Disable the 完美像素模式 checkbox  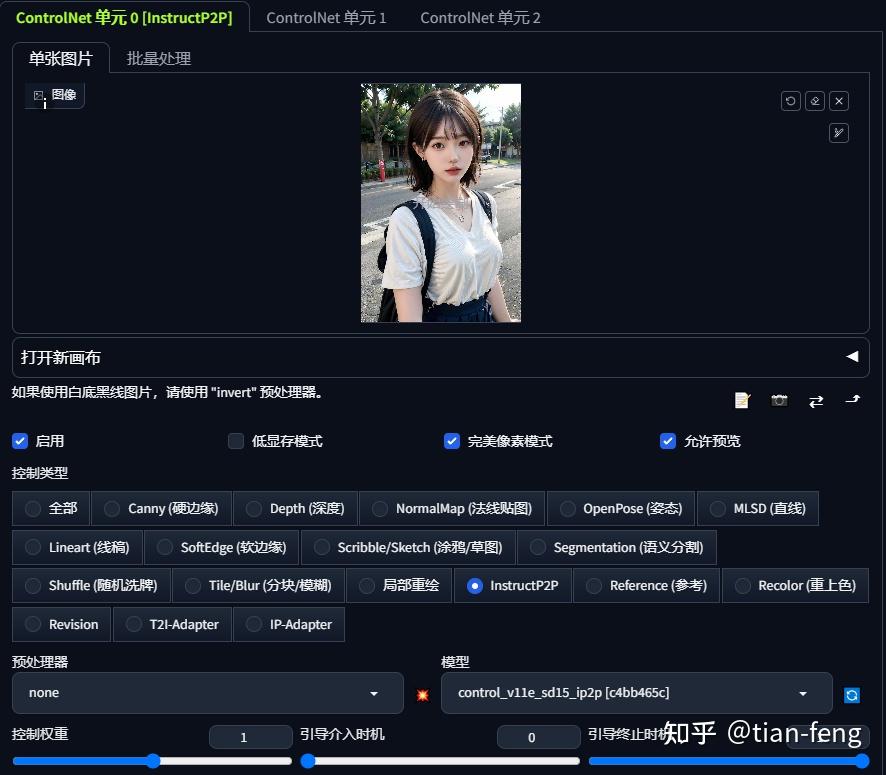452,441
